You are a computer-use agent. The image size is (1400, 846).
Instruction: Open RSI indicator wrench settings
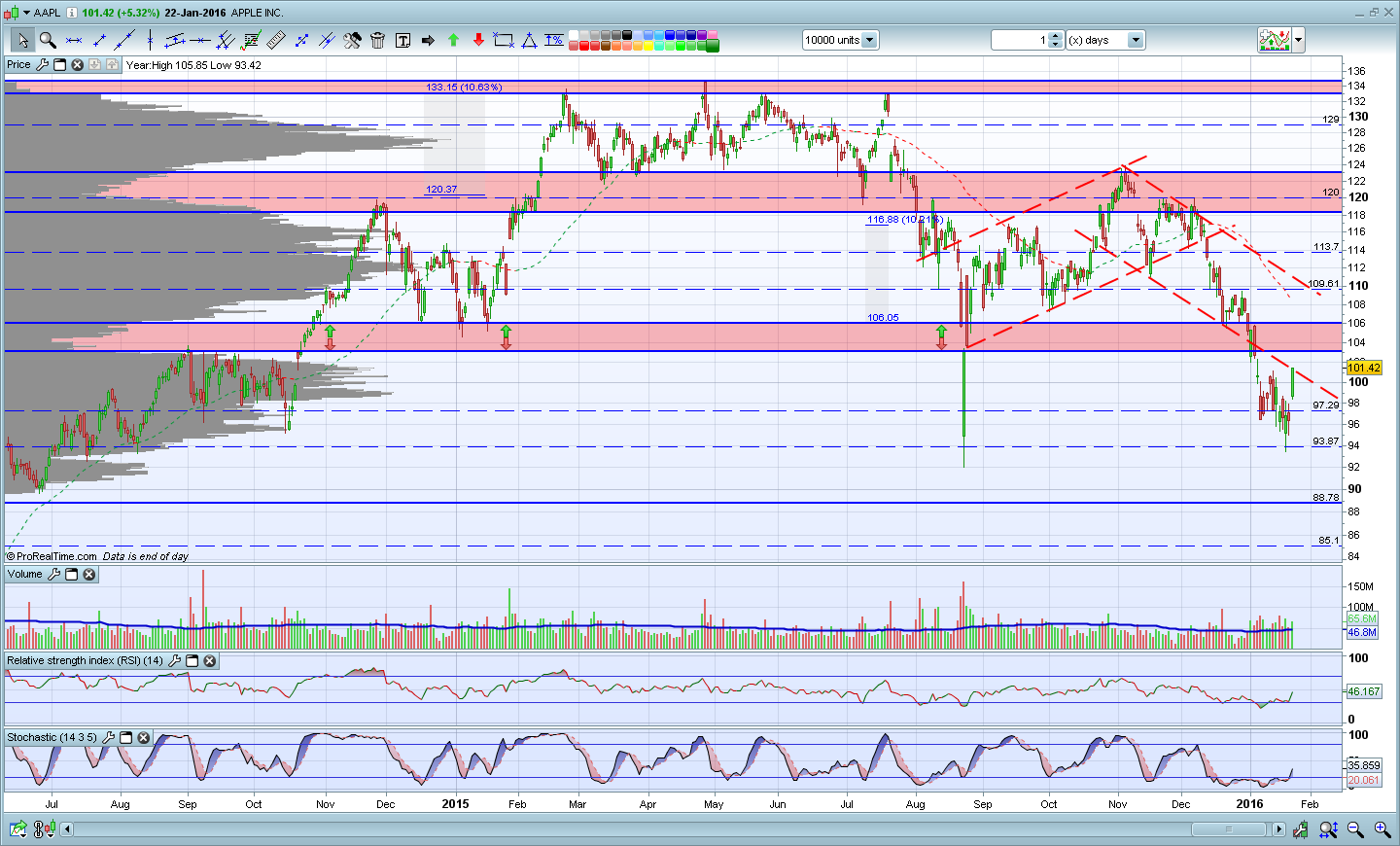175,661
